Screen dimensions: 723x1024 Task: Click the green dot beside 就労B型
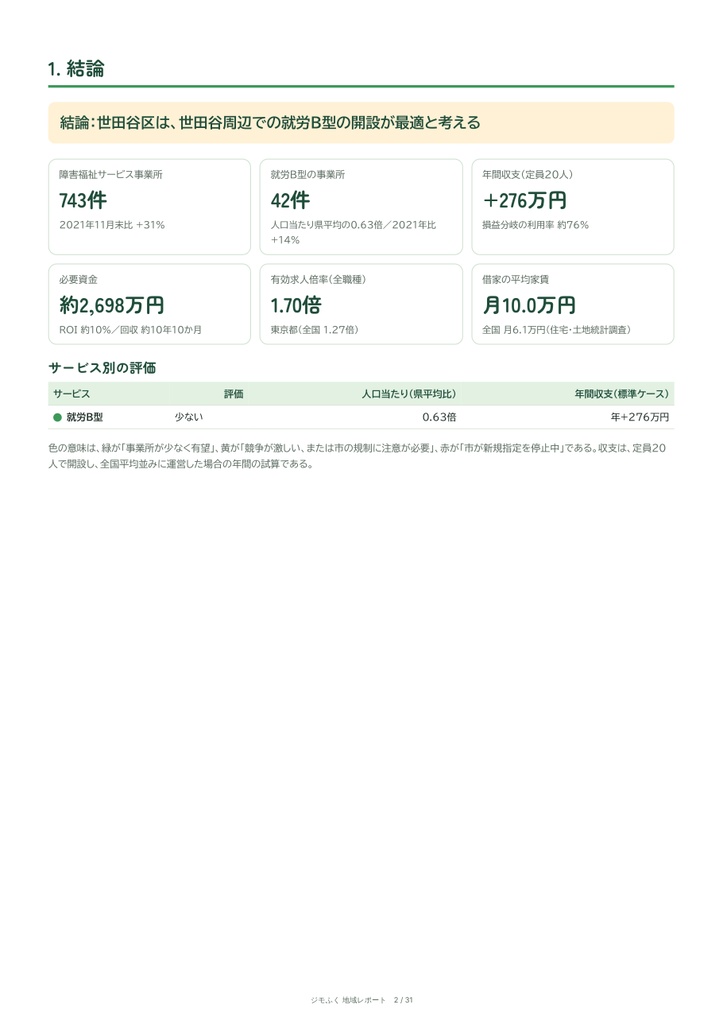pos(57,417)
